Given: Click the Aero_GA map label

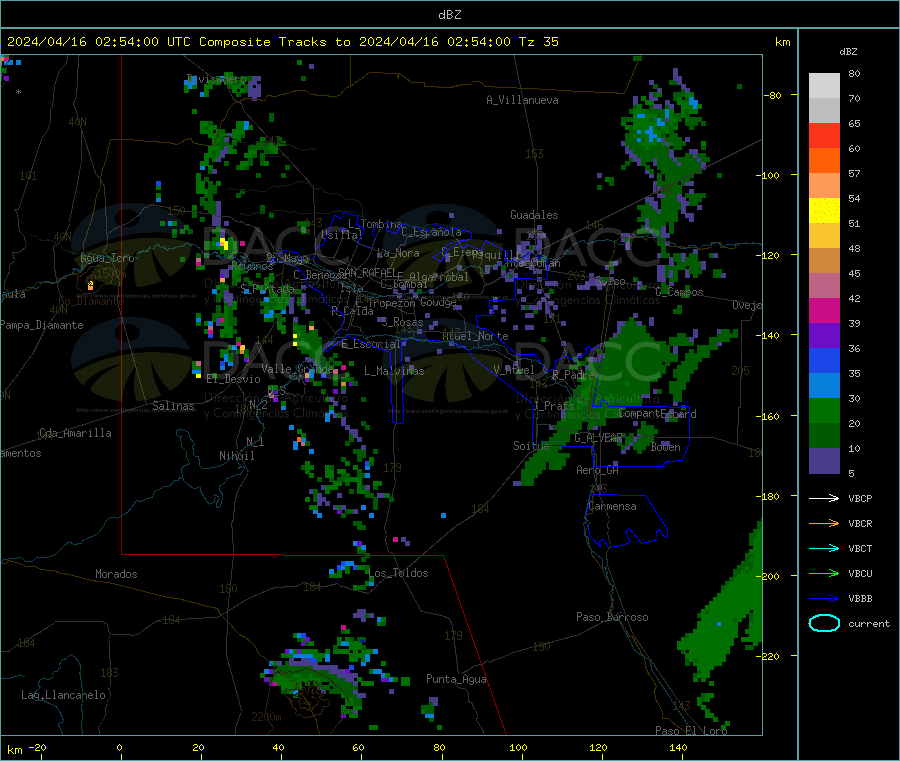Looking at the screenshot, I should click(x=597, y=470).
